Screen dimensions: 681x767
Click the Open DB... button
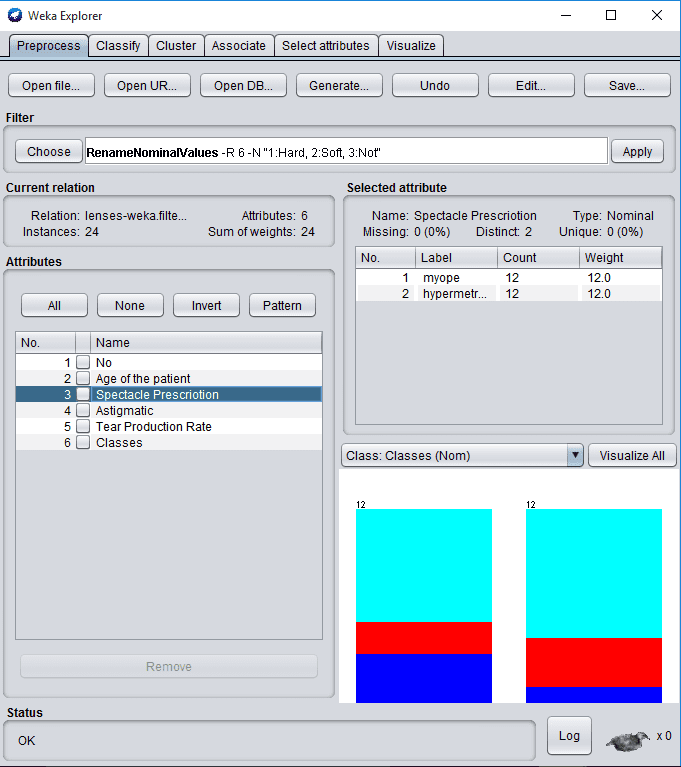click(243, 86)
